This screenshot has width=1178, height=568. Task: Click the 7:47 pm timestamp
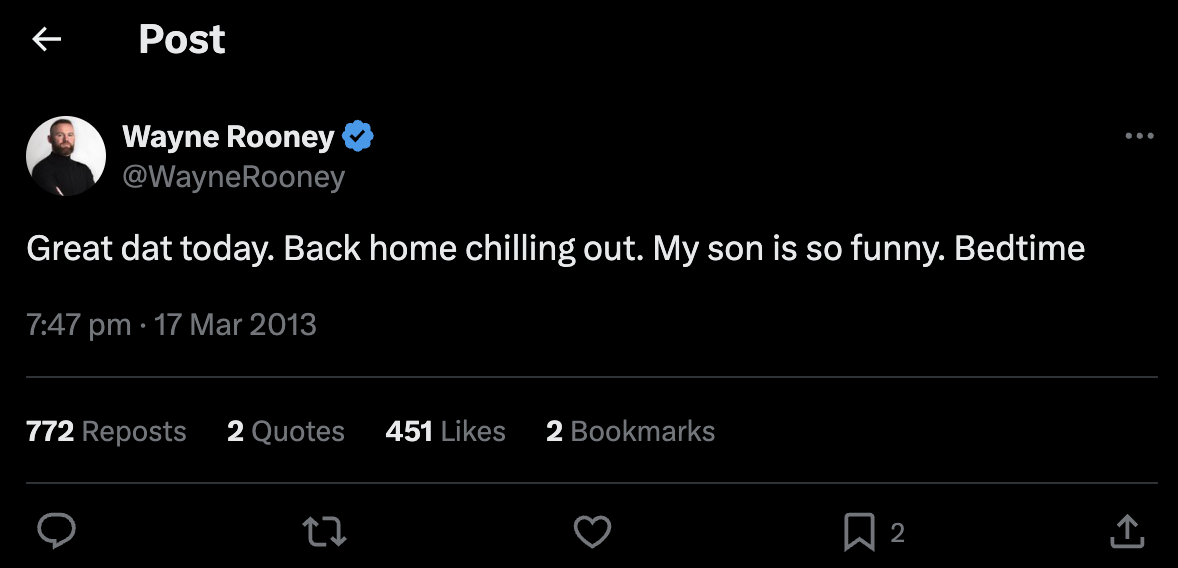pyautogui.click(x=79, y=325)
